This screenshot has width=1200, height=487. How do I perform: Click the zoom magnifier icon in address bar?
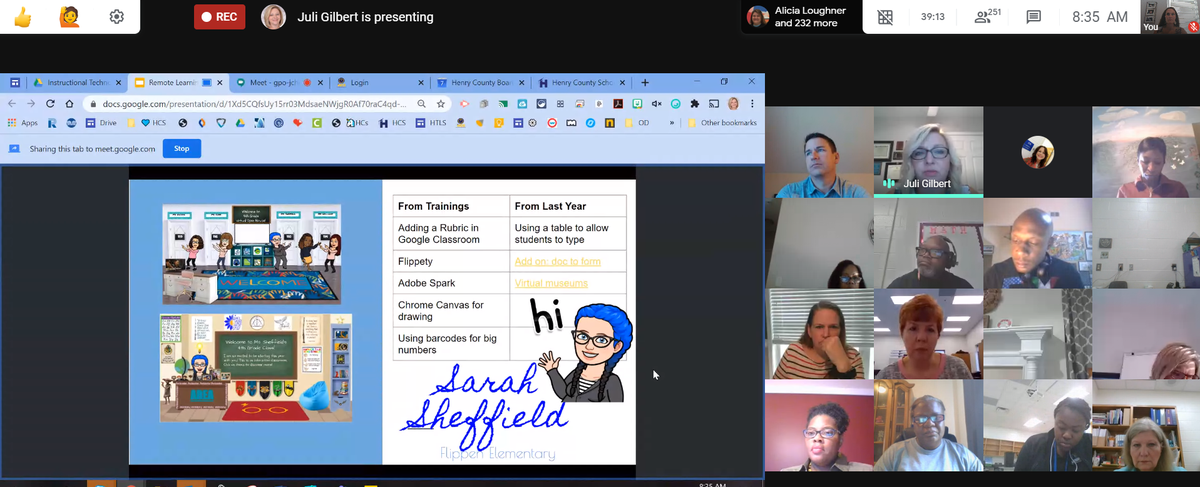[x=424, y=103]
